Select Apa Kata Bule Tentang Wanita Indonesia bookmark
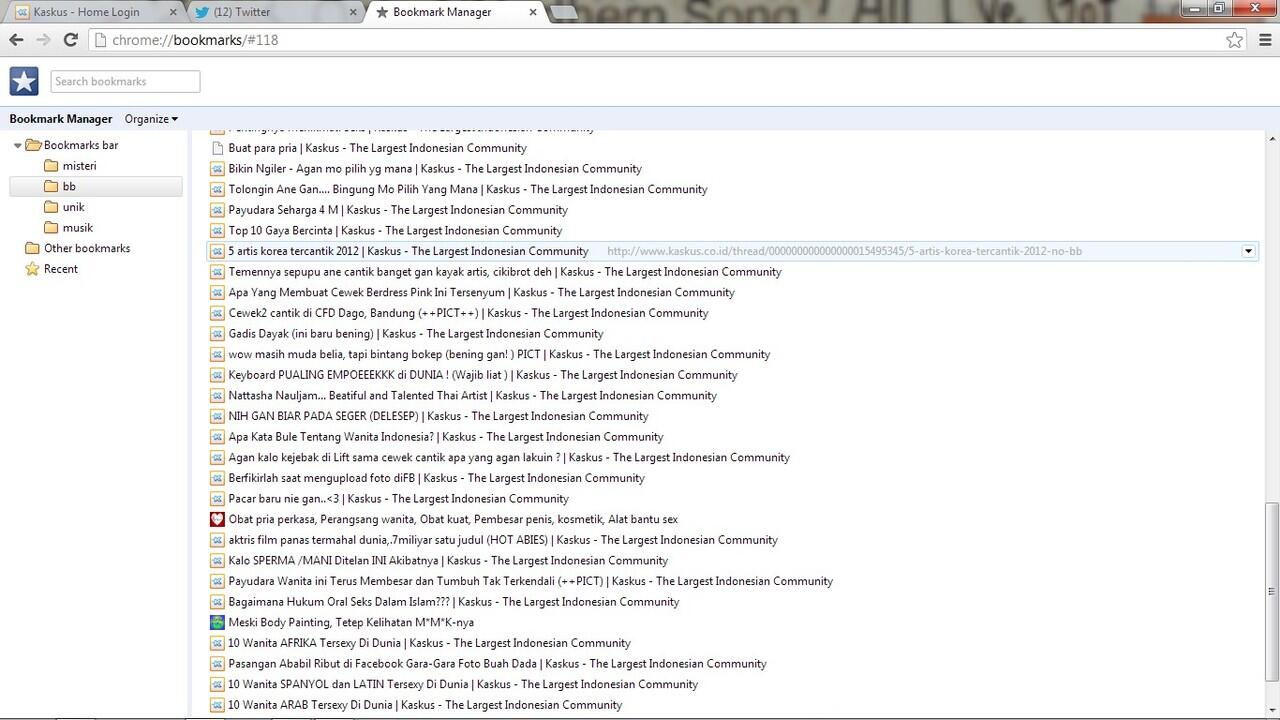1280x720 pixels. (x=732, y=437)
